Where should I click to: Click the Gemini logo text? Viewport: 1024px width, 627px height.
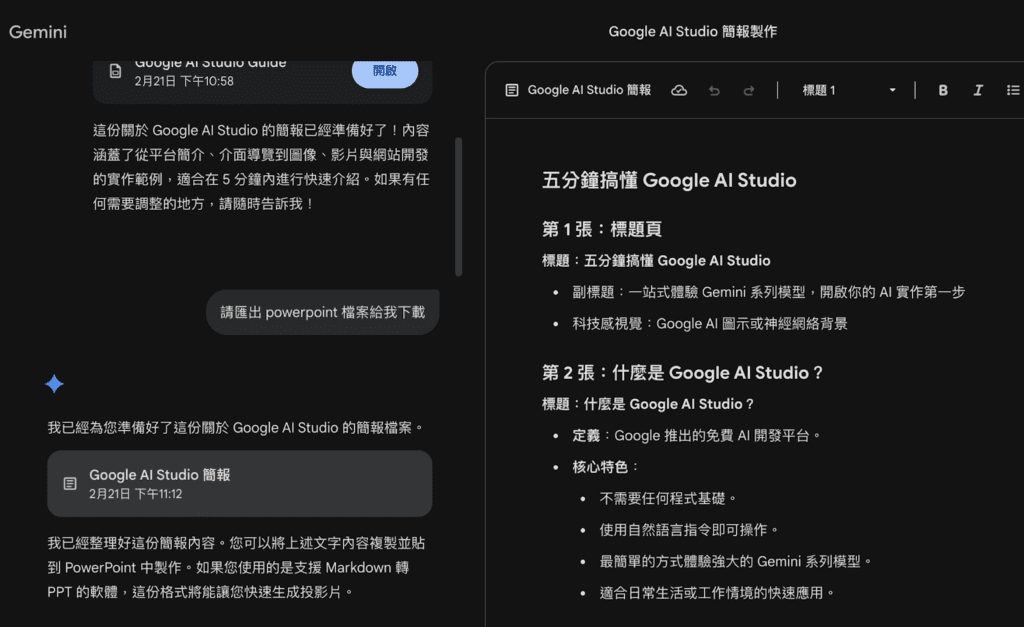tap(38, 32)
